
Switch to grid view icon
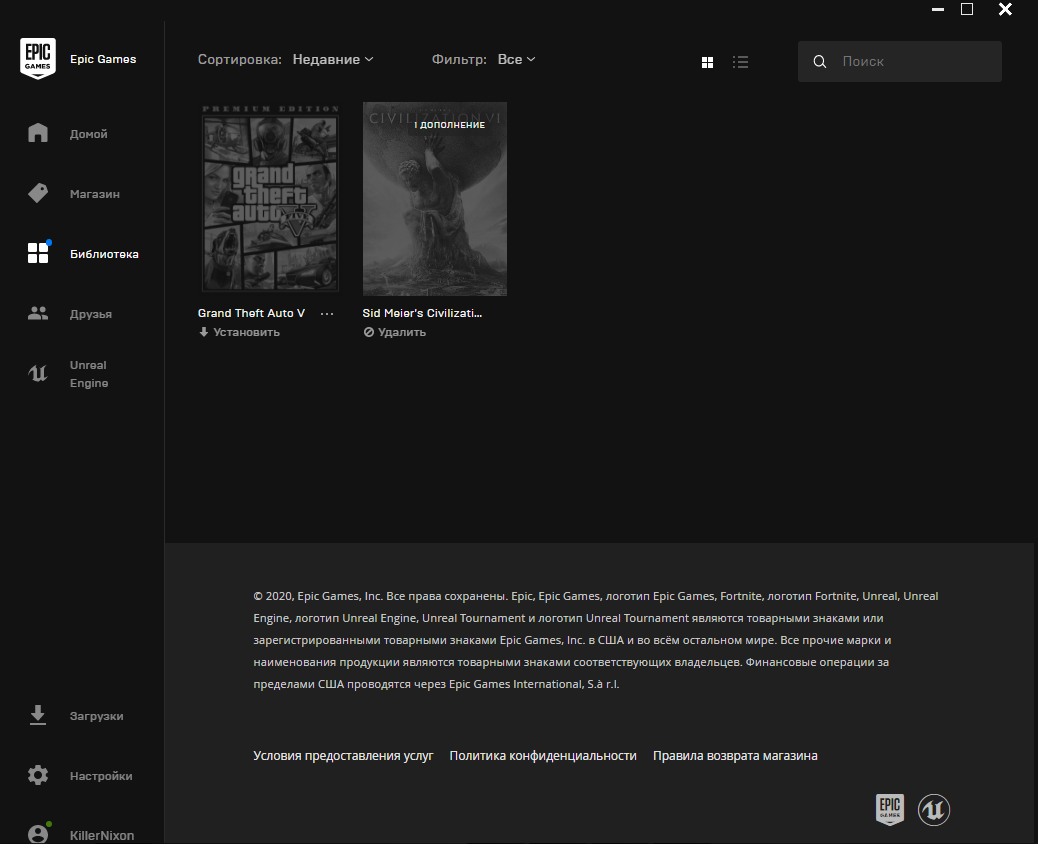click(x=707, y=62)
